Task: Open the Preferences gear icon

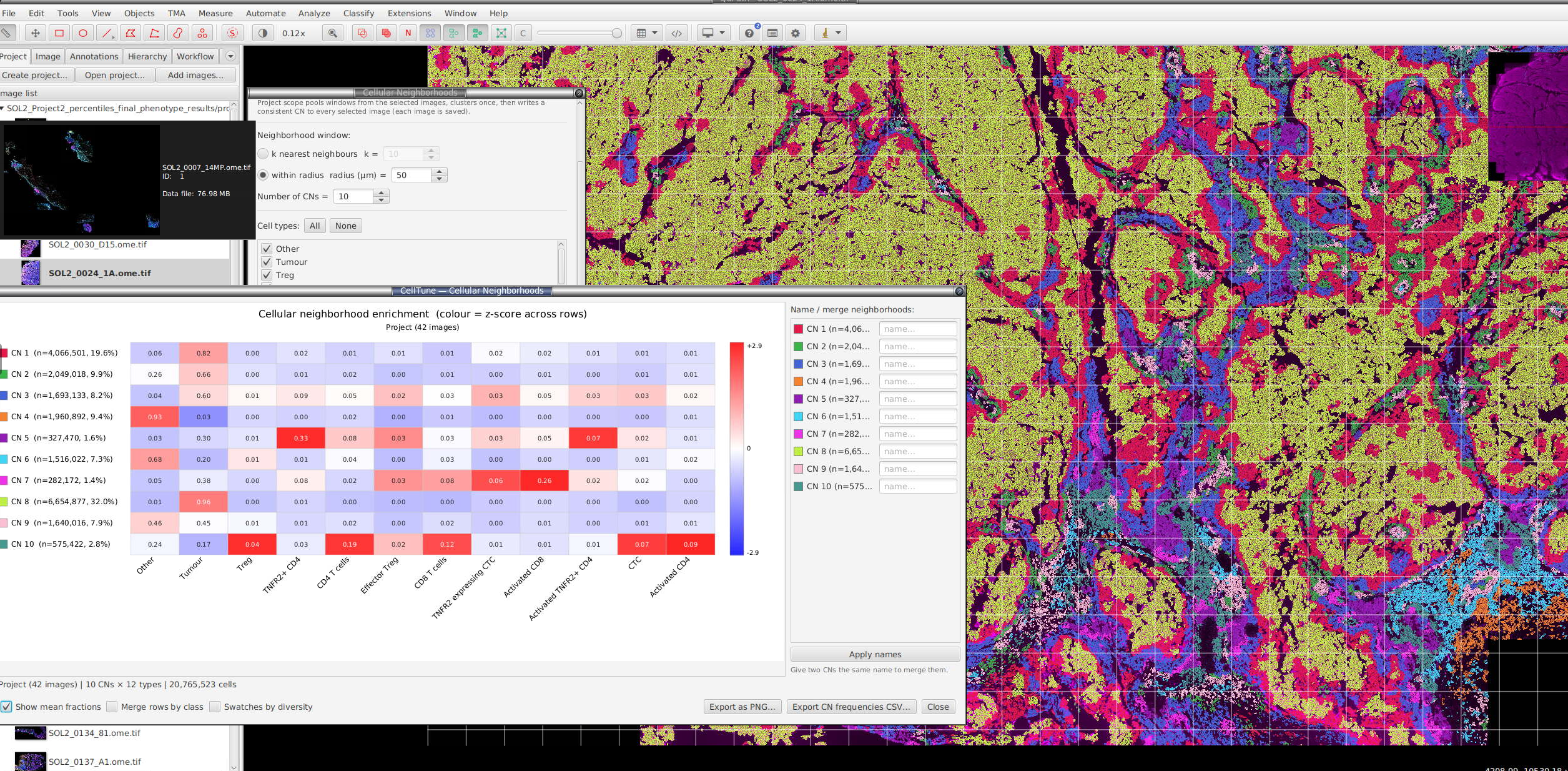Action: click(x=796, y=33)
